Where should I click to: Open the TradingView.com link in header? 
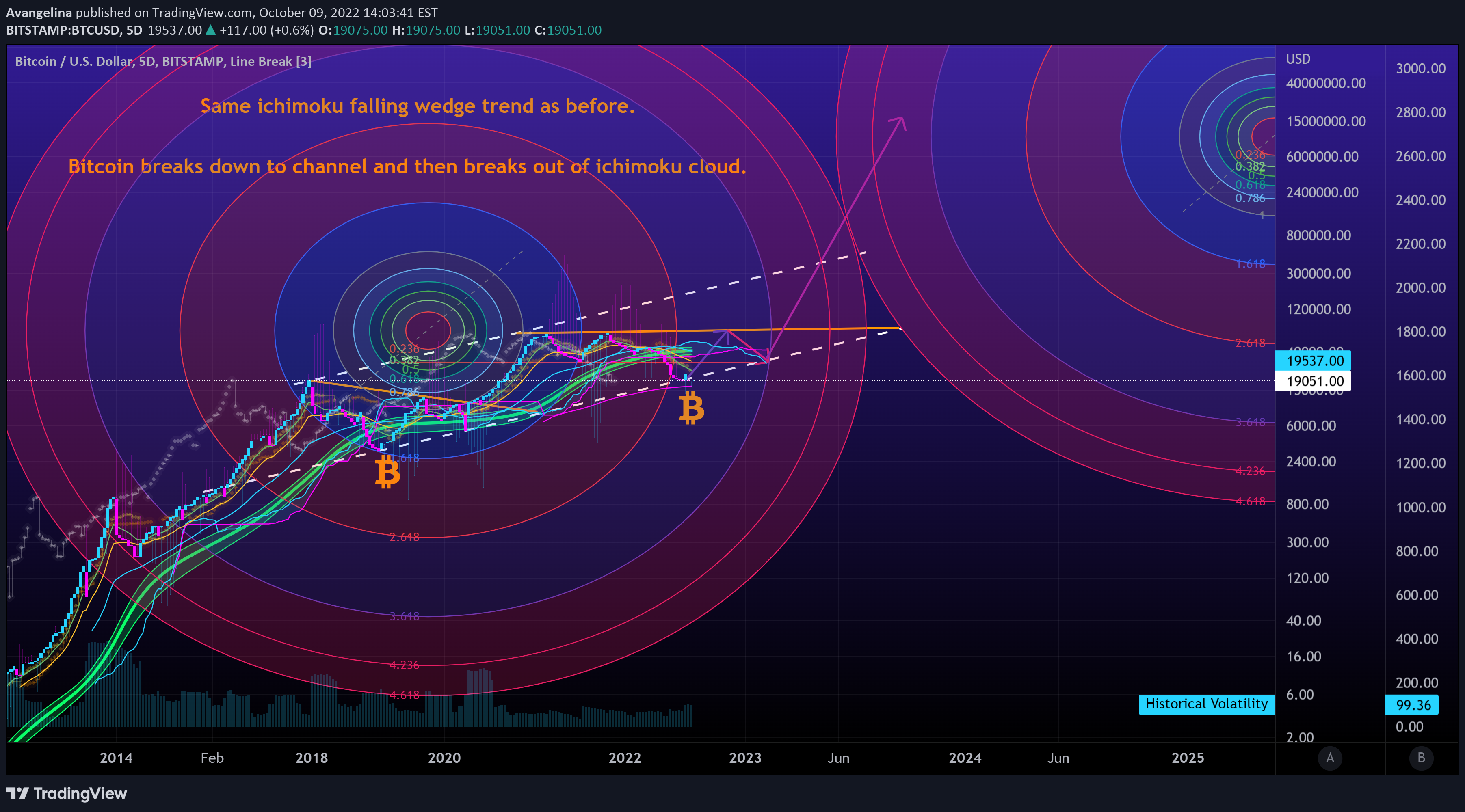[x=202, y=13]
